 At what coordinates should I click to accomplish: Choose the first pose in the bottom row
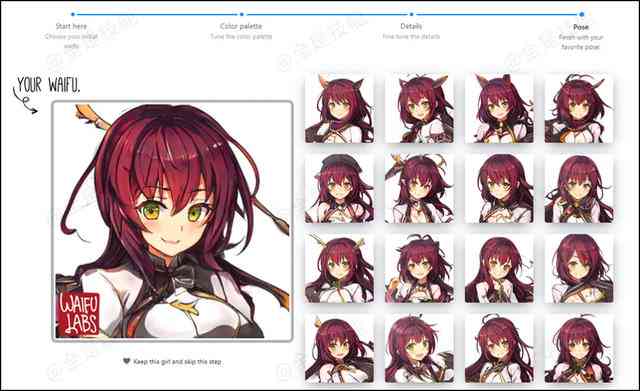tap(339, 348)
